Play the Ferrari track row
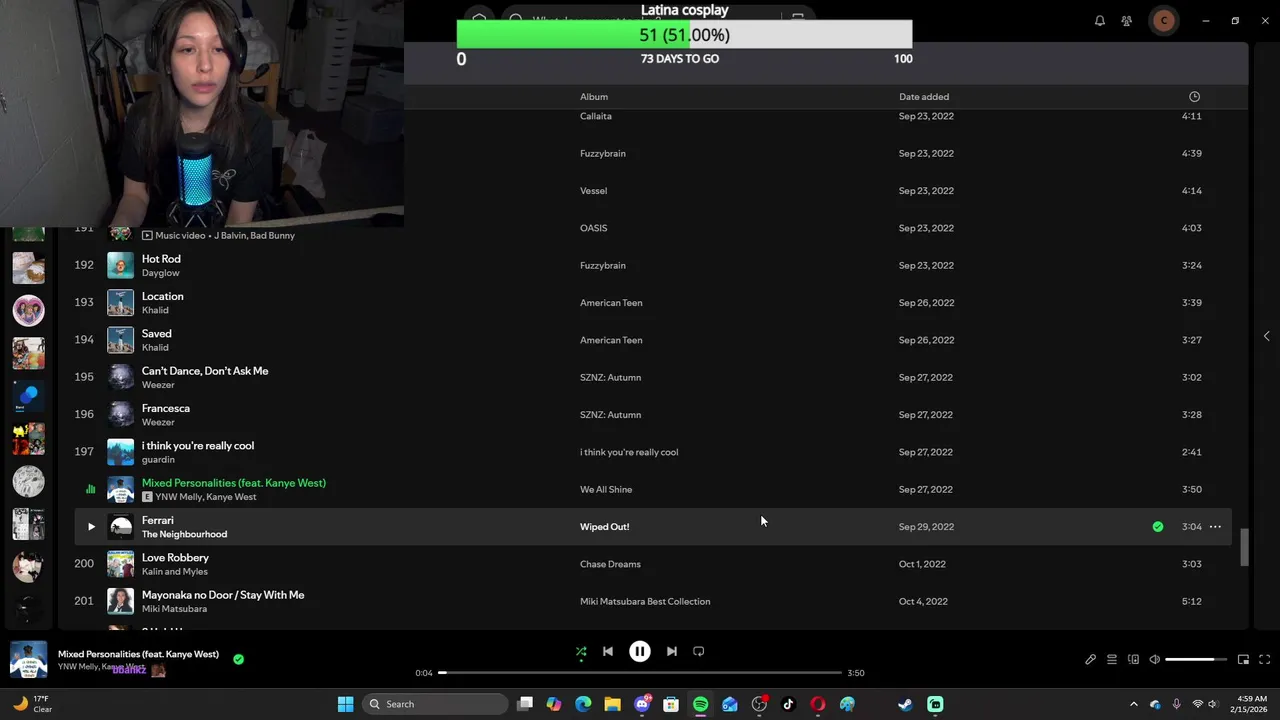Image resolution: width=1280 pixels, height=720 pixels. click(x=91, y=527)
